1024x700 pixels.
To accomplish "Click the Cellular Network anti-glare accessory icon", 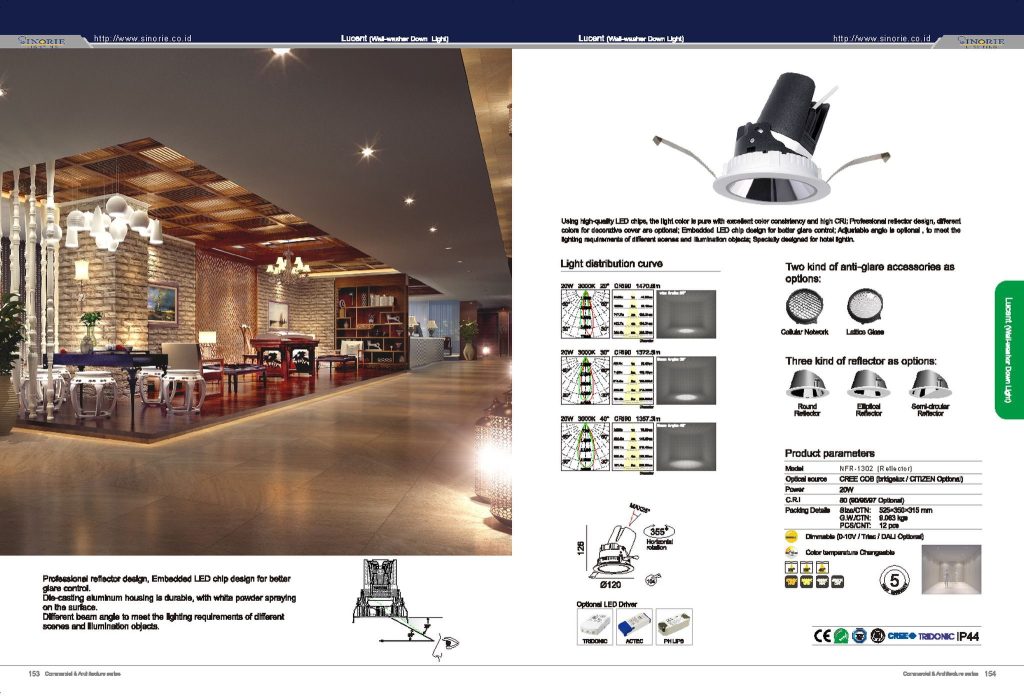I will tap(805, 306).
